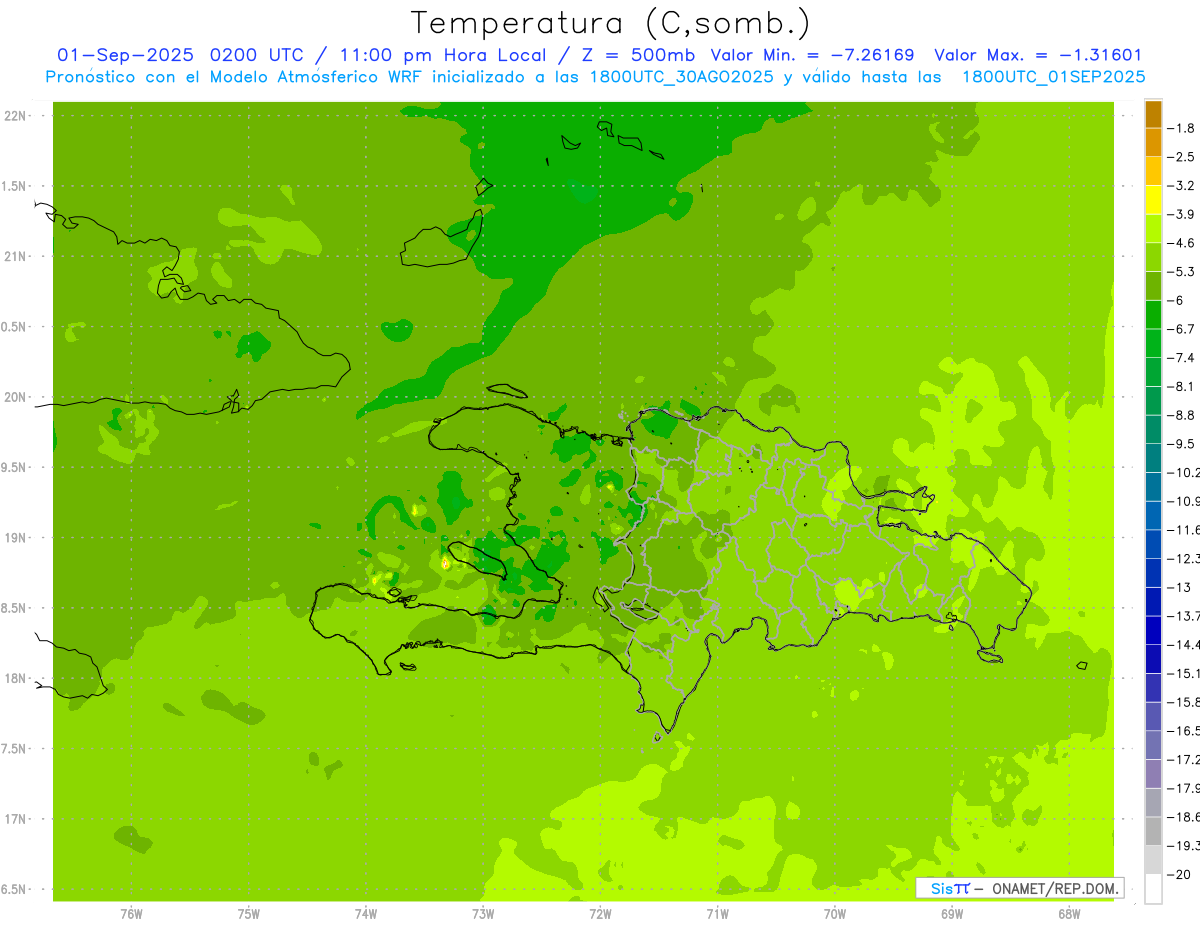Pick the legend swatch between -6 and -6.7
This screenshot has height=927, width=1200.
(1153, 315)
